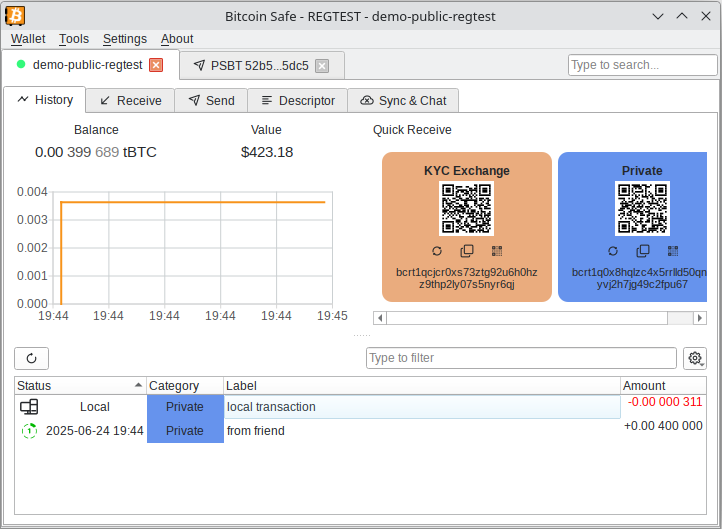722x529 pixels.
Task: Select the PSBT 52b5...5dc5 tab
Action: [x=260, y=66]
